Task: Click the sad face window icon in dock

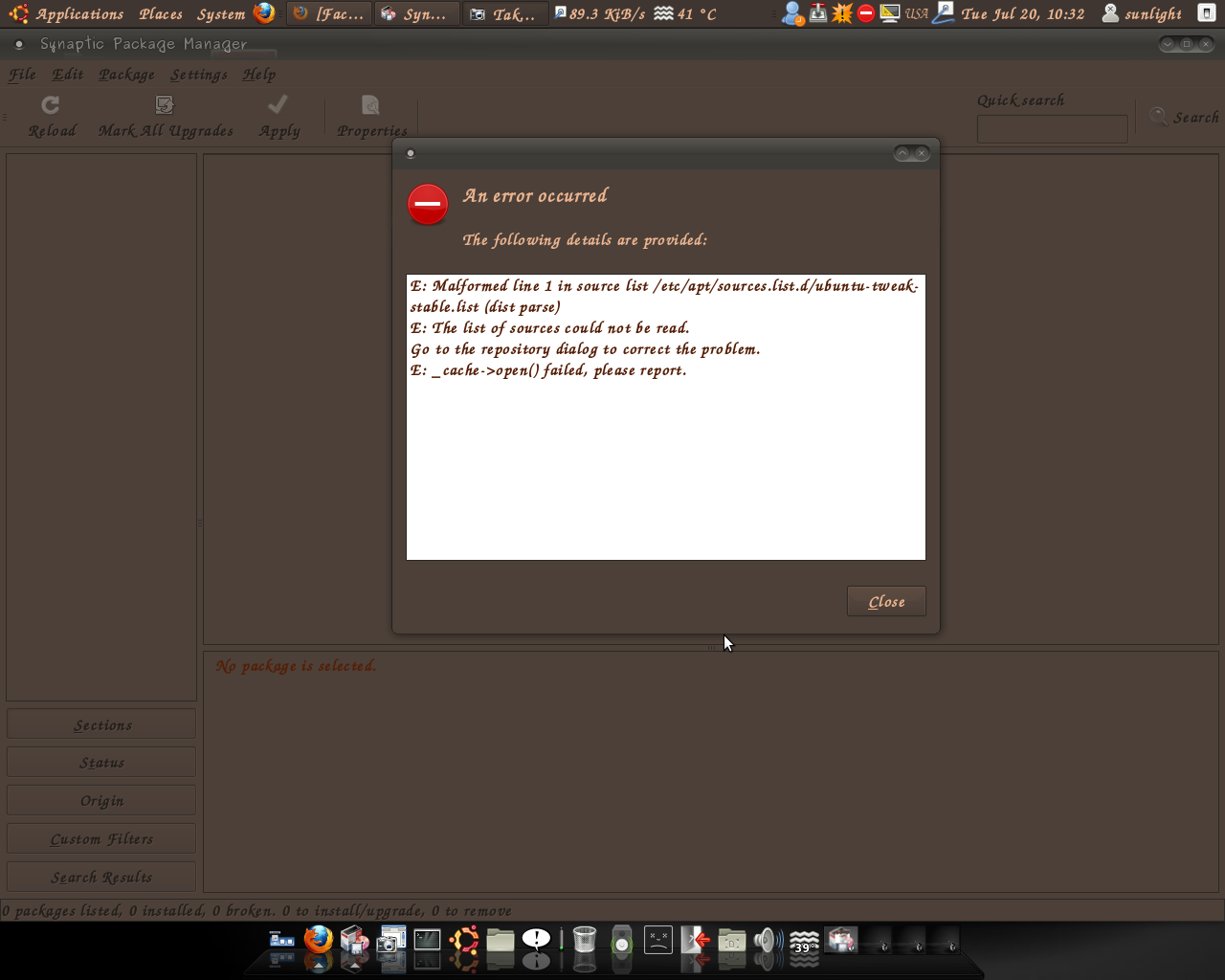Action: (x=658, y=941)
